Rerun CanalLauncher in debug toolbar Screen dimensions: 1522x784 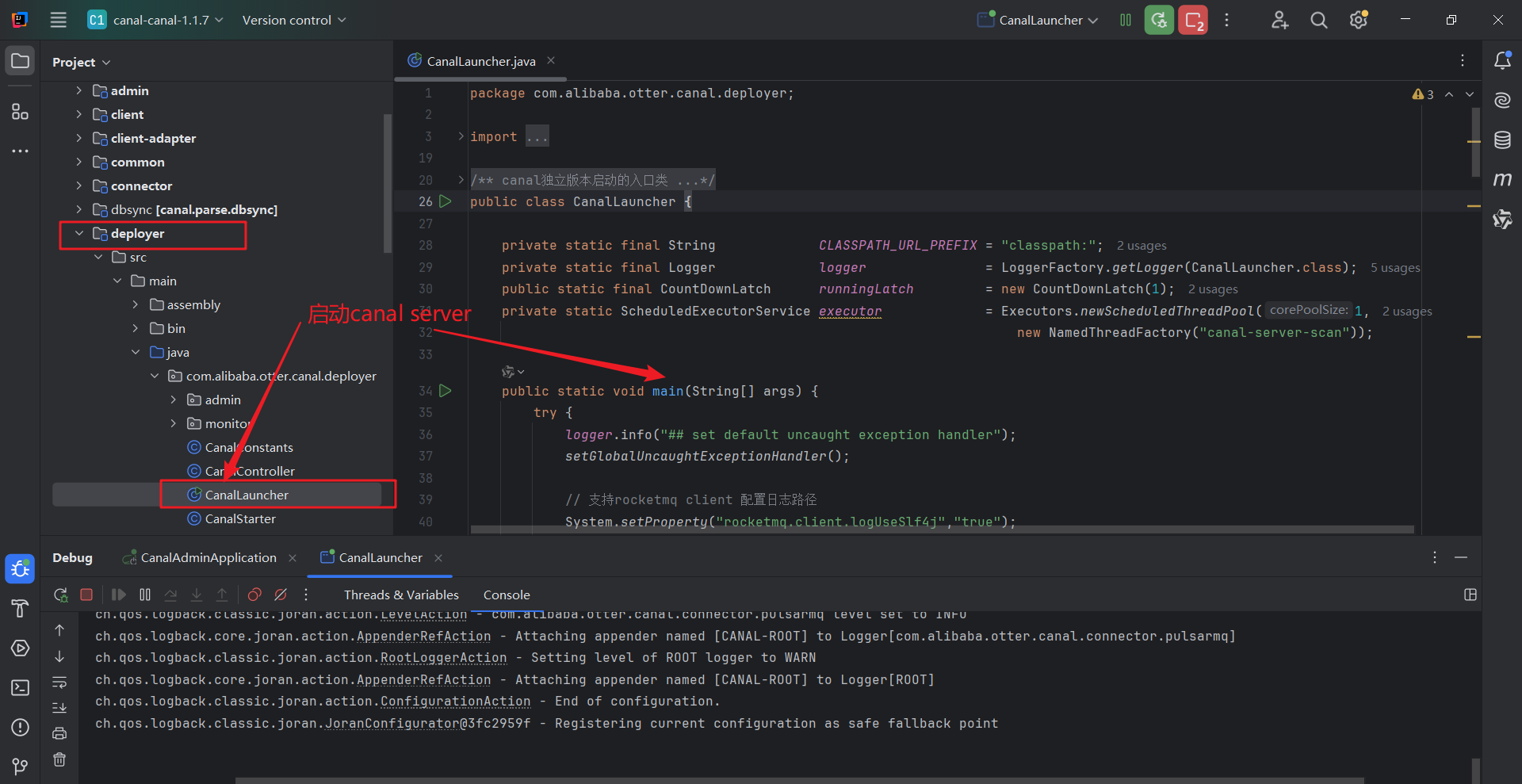[x=61, y=595]
